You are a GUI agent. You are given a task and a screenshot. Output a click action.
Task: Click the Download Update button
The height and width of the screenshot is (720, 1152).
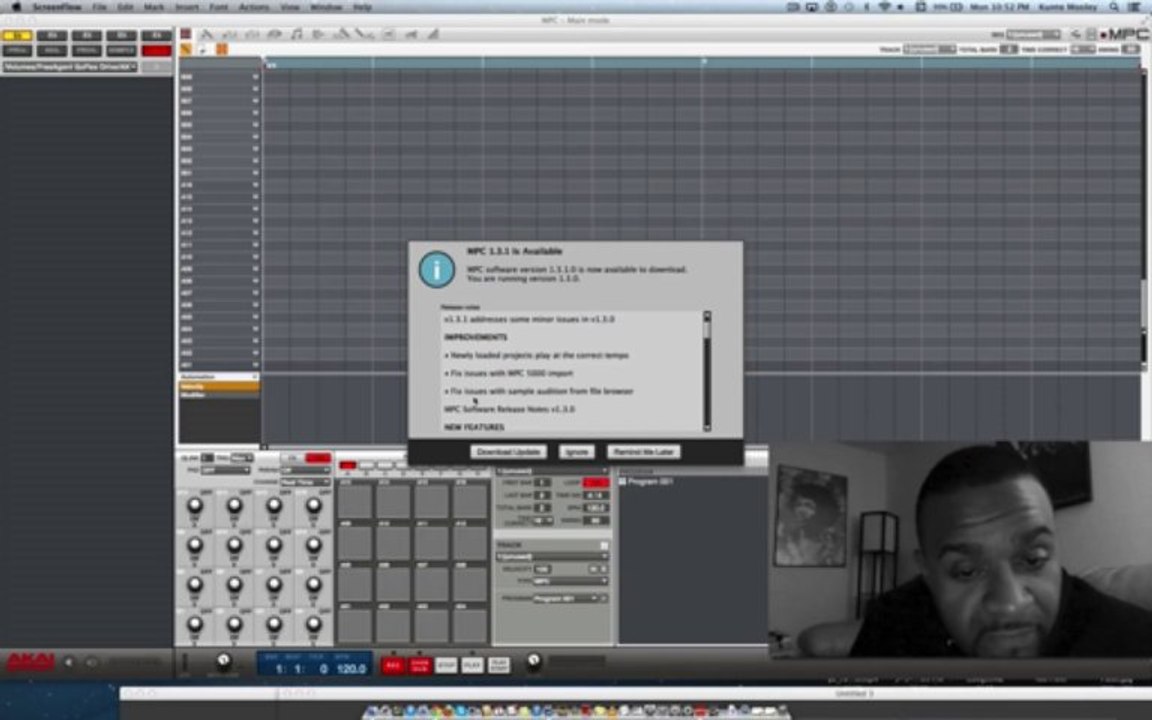tap(508, 452)
